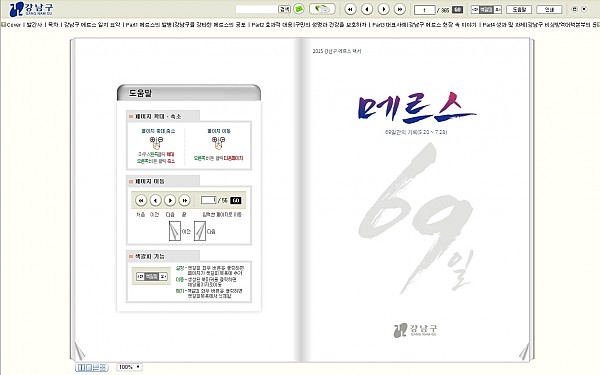Viewport: 600px width, 375px height.
Task: Go to the previous page arrow in toolbar
Action: tap(367, 9)
